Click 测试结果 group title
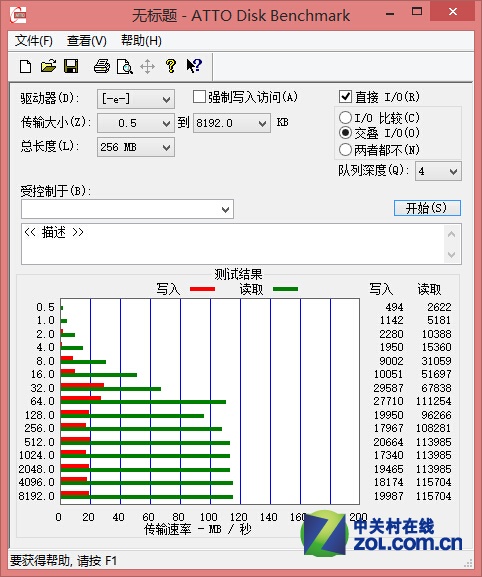This screenshot has width=482, height=577. click(238, 274)
